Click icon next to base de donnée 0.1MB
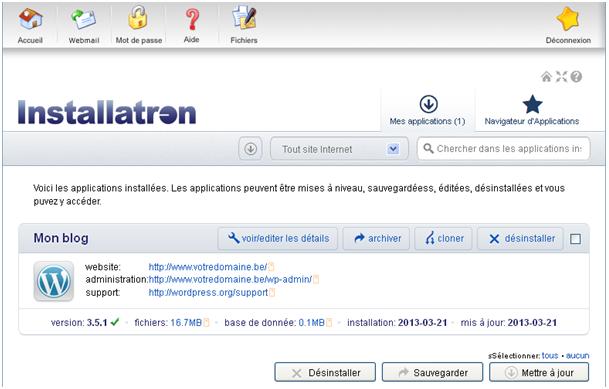 pos(329,323)
